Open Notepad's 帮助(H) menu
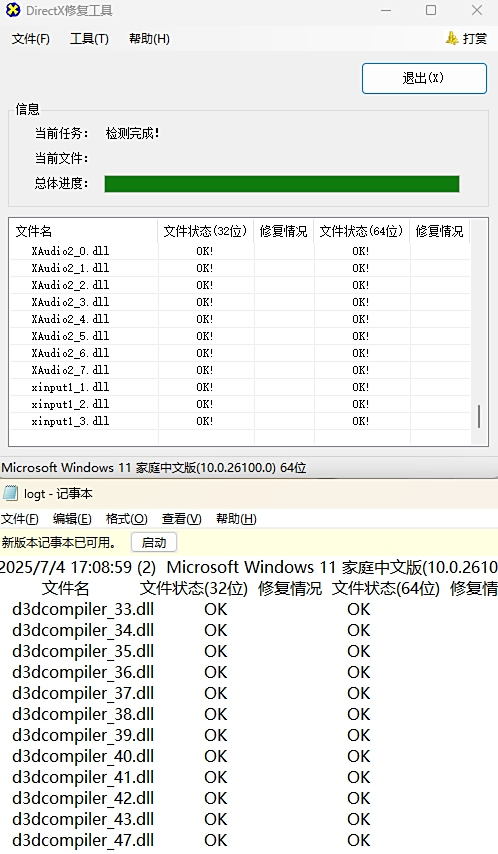498x854 pixels. [236, 518]
